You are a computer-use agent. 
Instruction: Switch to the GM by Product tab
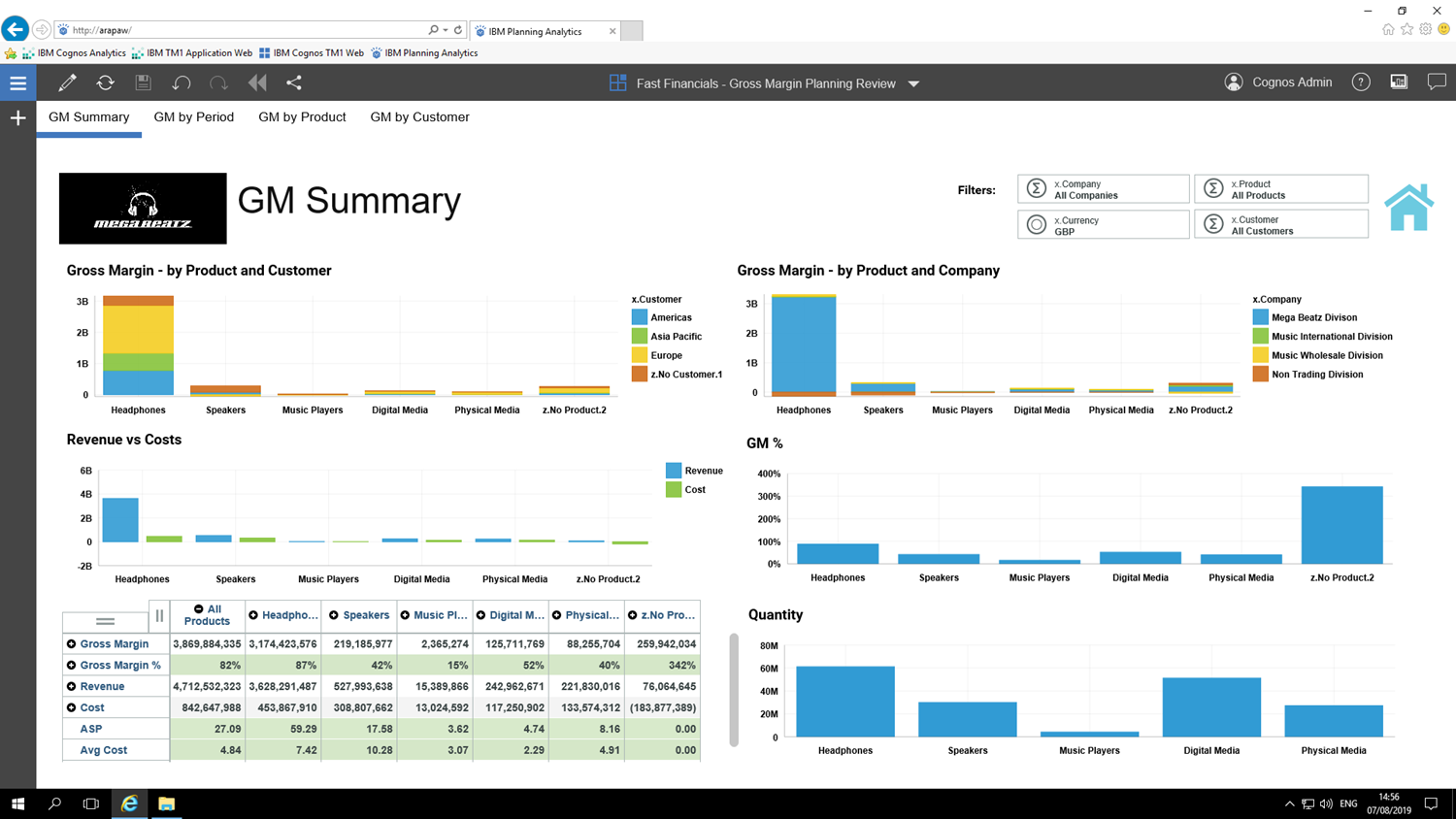pos(302,116)
